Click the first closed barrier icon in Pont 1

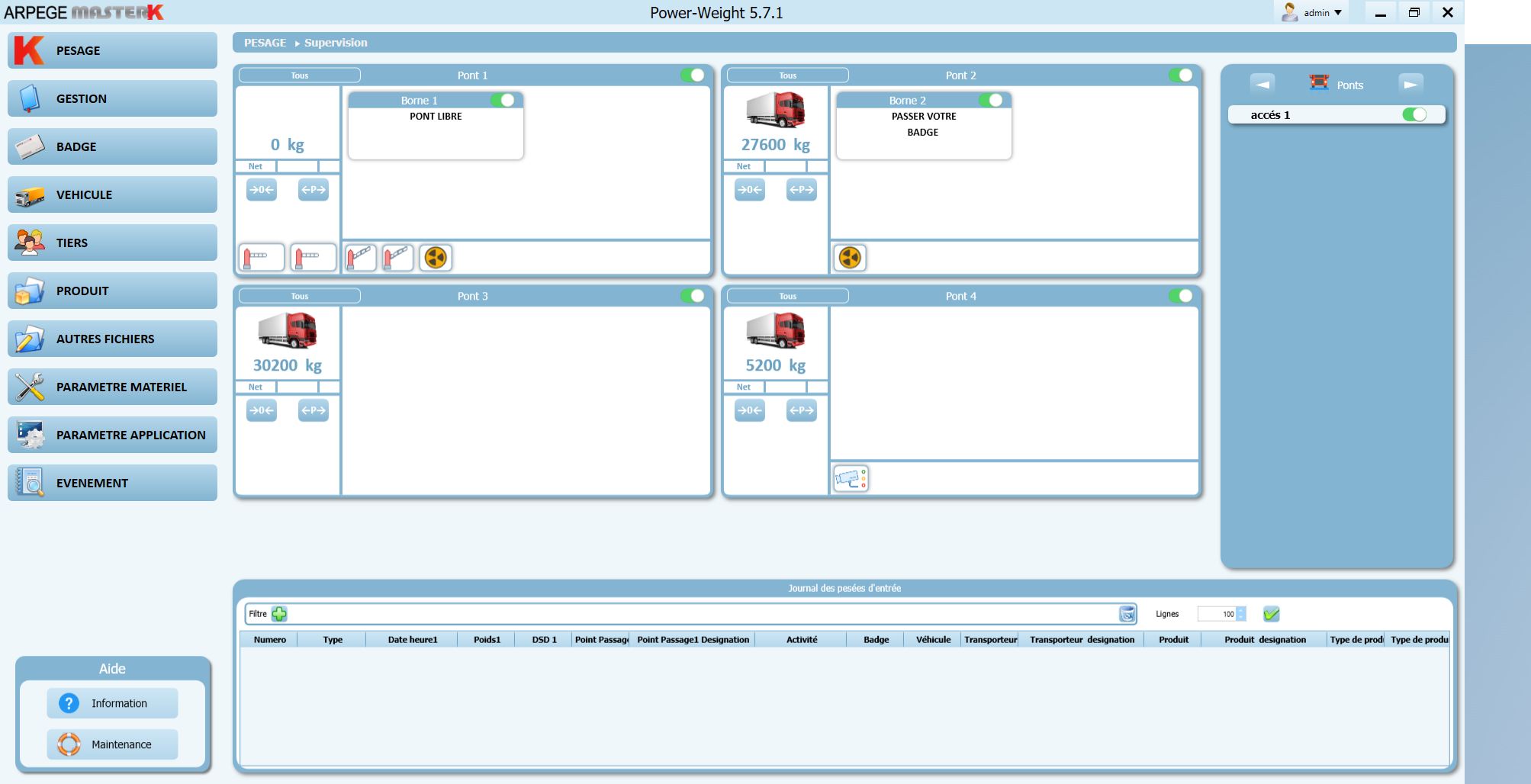click(261, 258)
